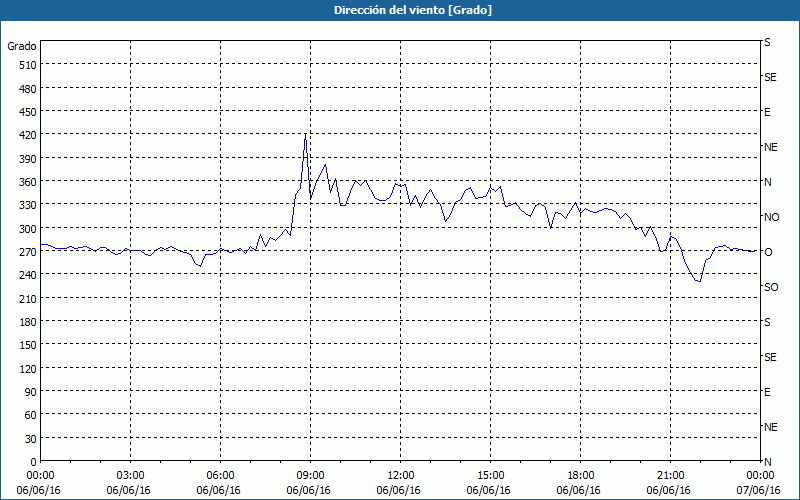Click the 00:00 label above 07/06/16
Image resolution: width=800 pixels, height=500 pixels.
[x=761, y=476]
